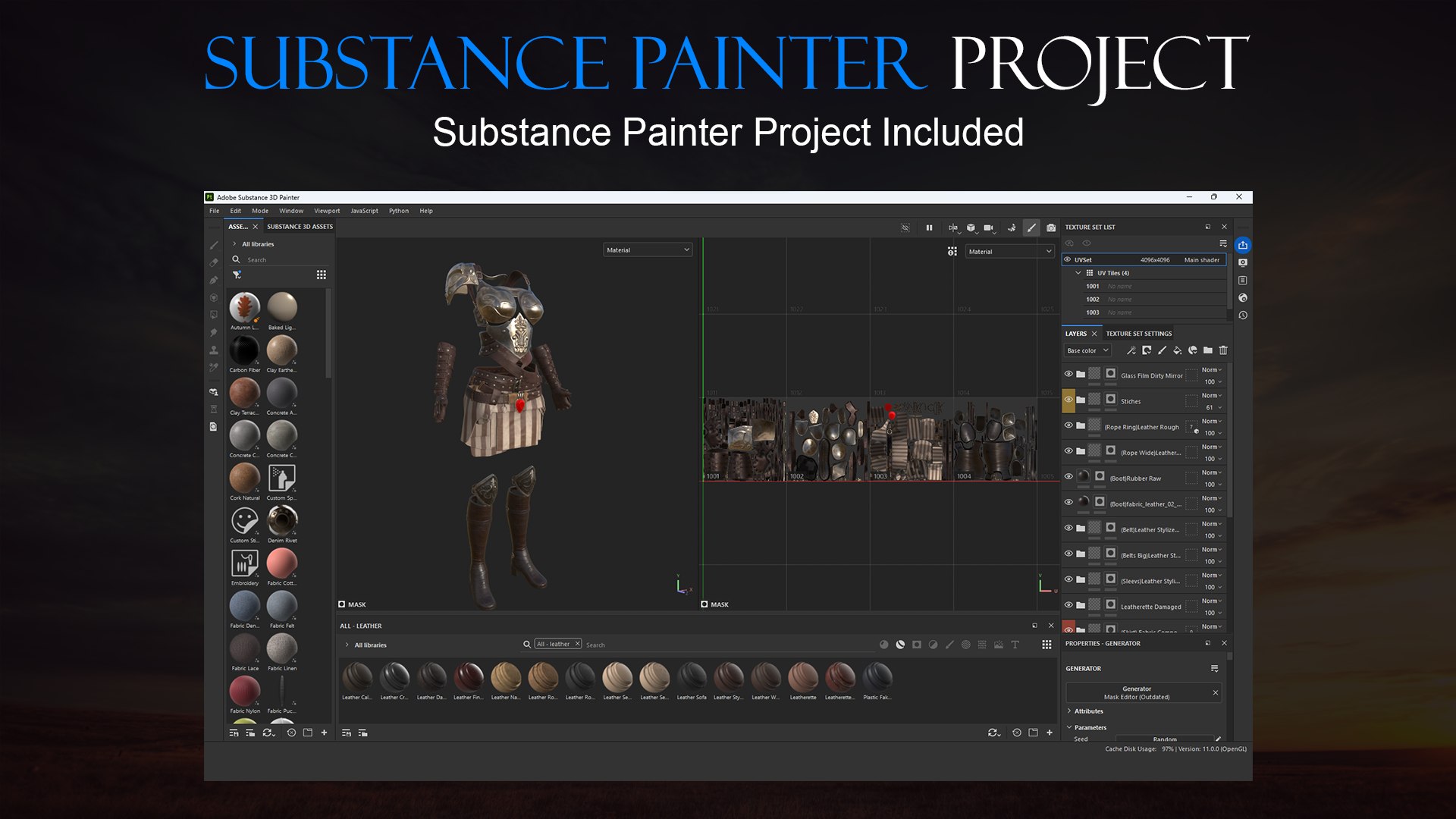Open the video camera selection icon
The width and height of the screenshot is (1456, 819).
989,227
